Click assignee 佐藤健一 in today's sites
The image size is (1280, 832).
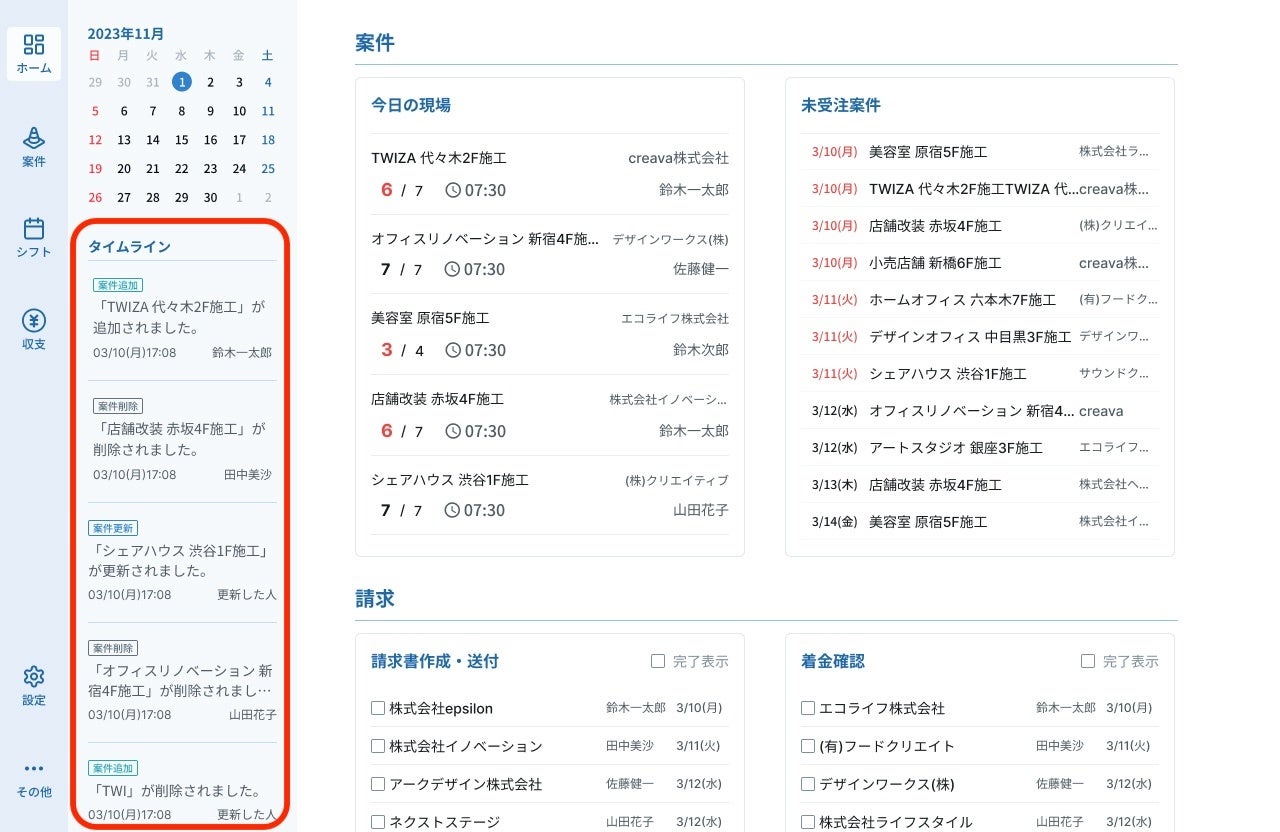click(x=701, y=269)
